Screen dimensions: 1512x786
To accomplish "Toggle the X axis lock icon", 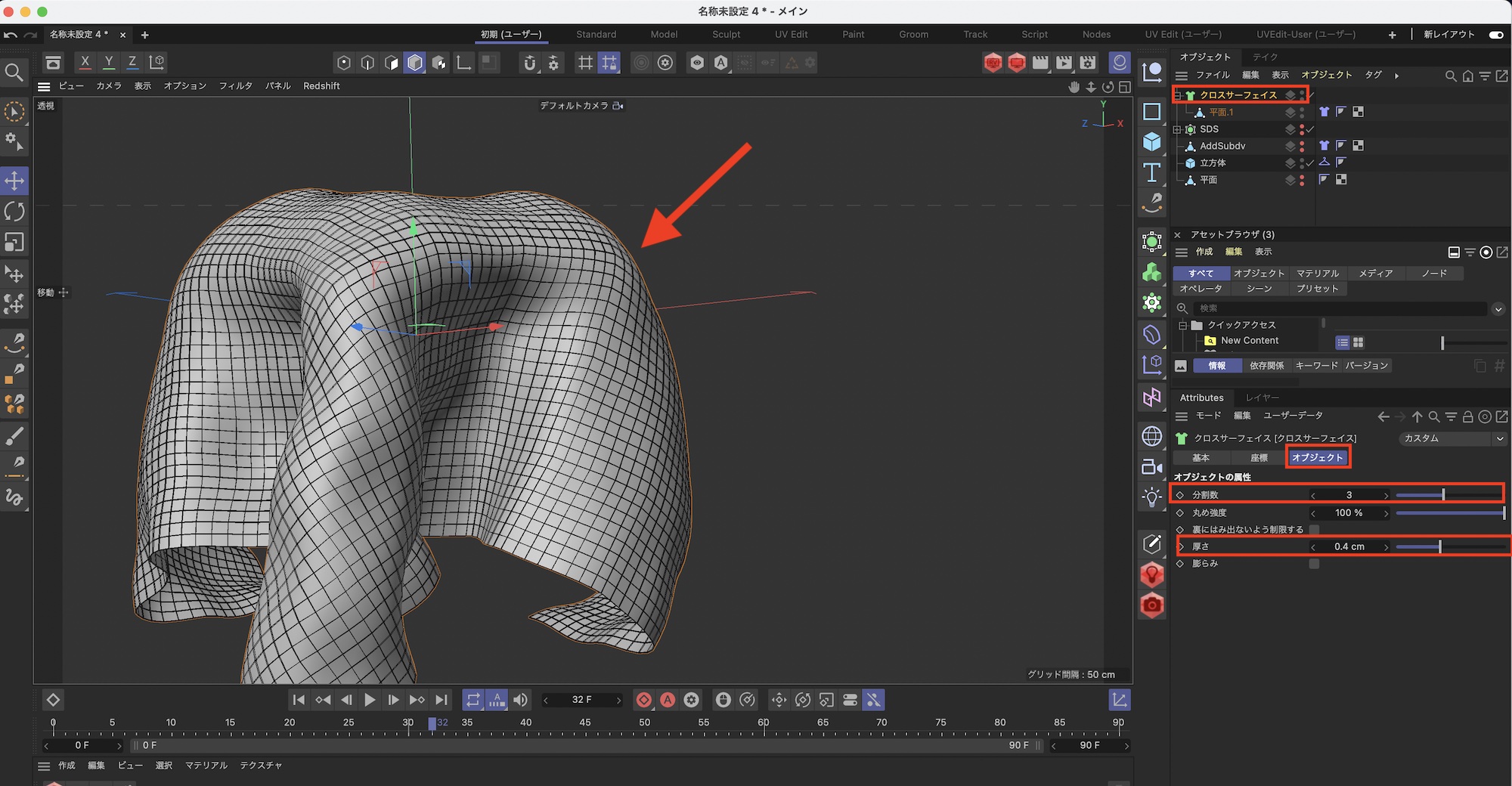I will point(85,63).
